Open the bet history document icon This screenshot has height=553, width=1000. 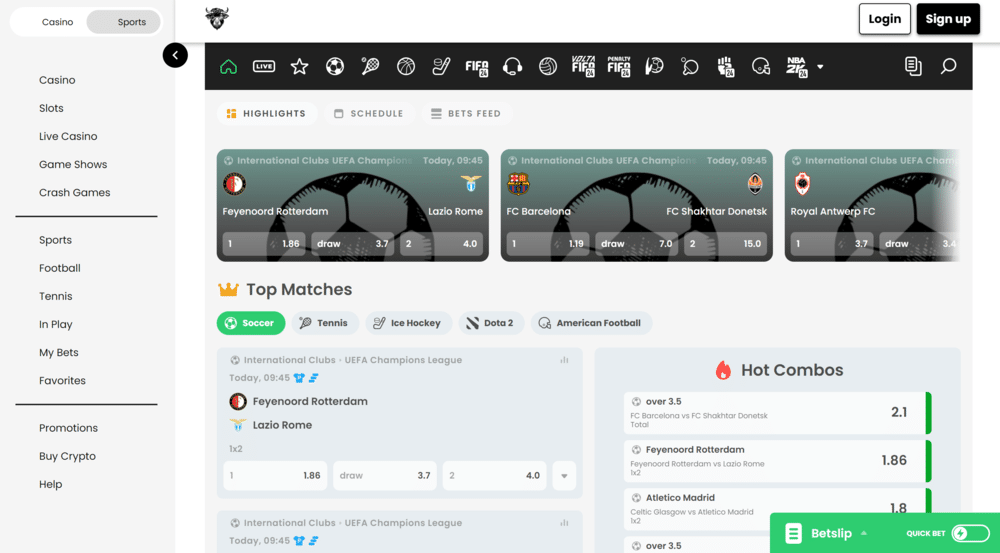(x=913, y=66)
